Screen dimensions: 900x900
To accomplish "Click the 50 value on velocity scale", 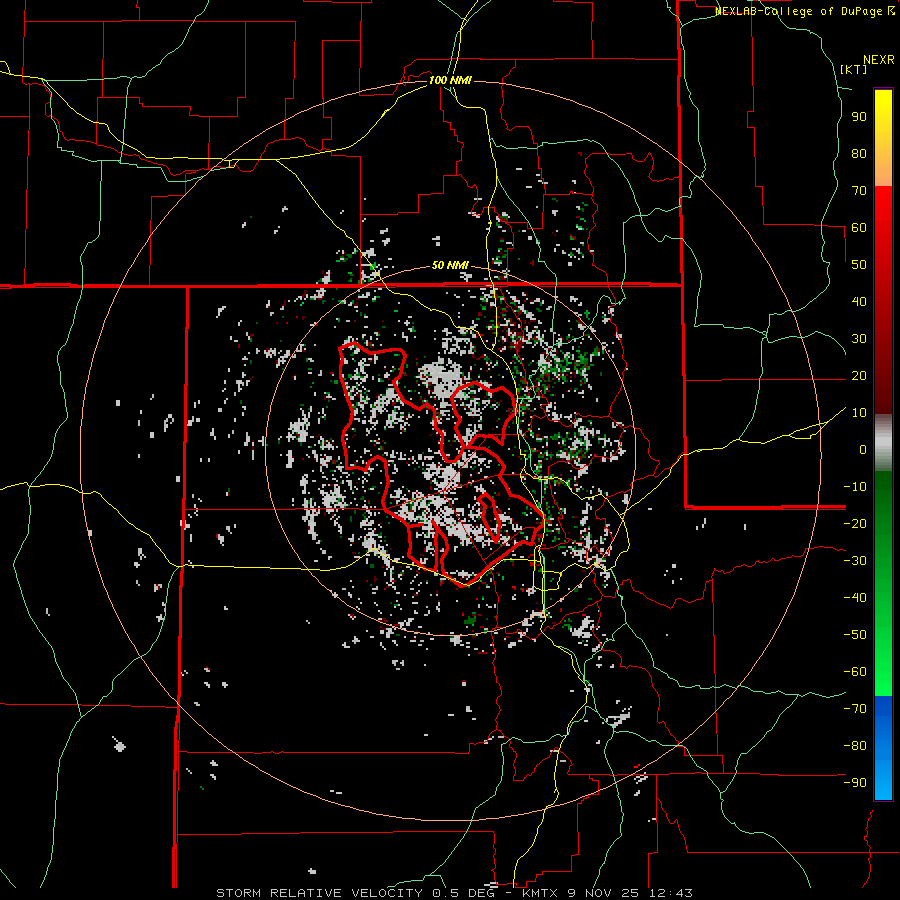I will [859, 265].
